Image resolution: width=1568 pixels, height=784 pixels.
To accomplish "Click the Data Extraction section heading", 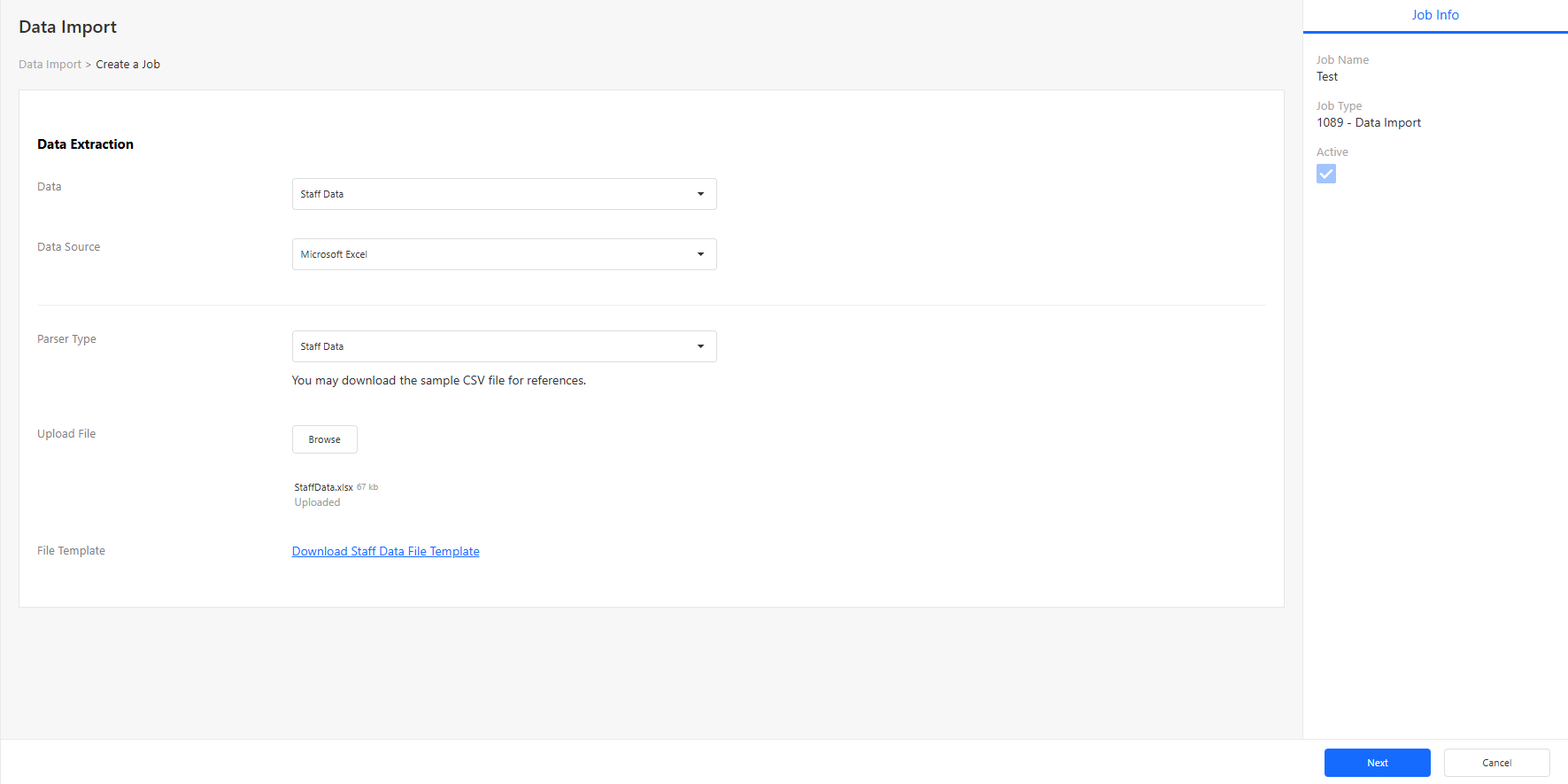I will 85,144.
